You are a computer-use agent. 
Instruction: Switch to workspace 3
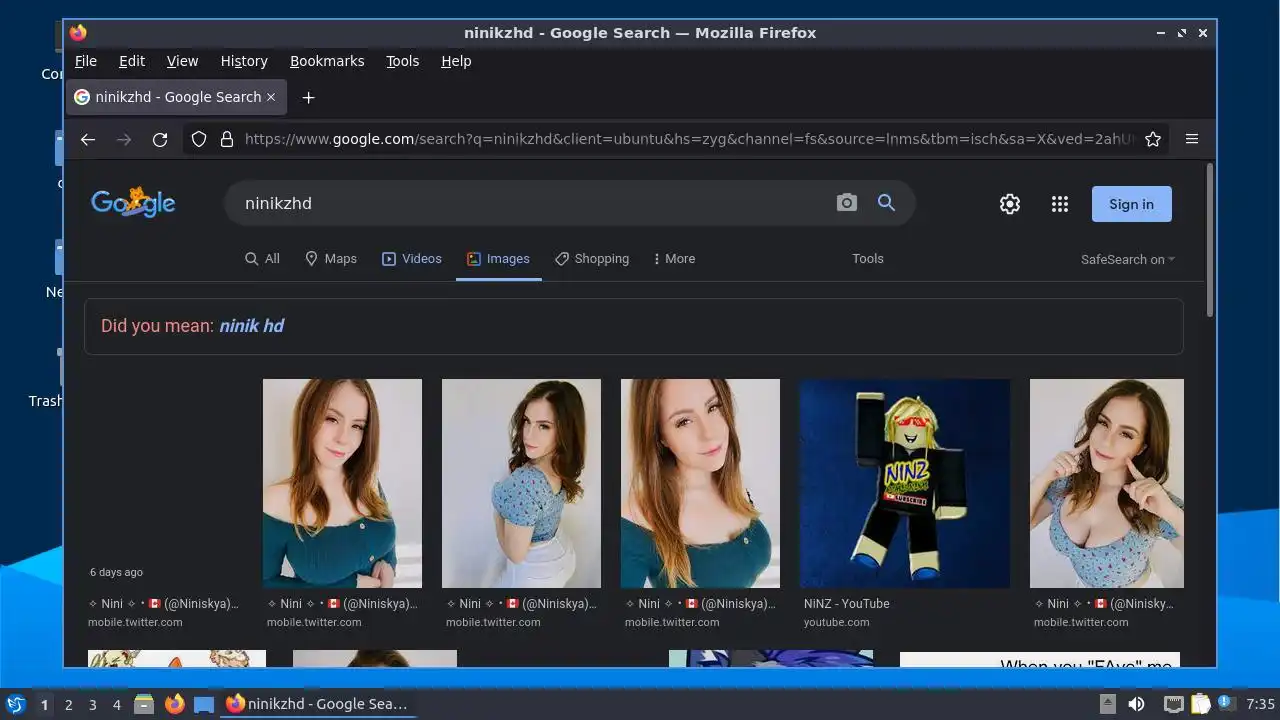(92, 705)
